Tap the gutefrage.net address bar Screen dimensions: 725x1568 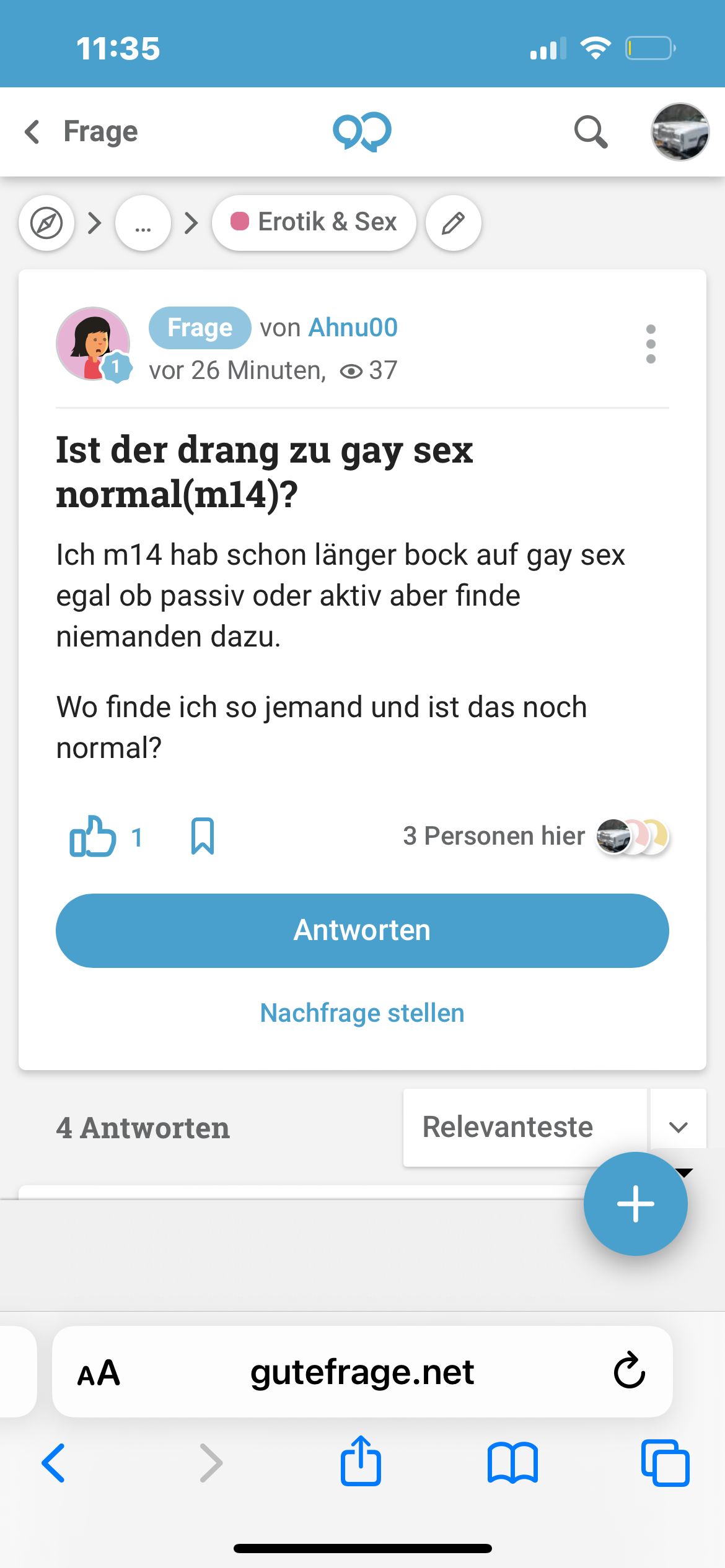click(x=362, y=1372)
